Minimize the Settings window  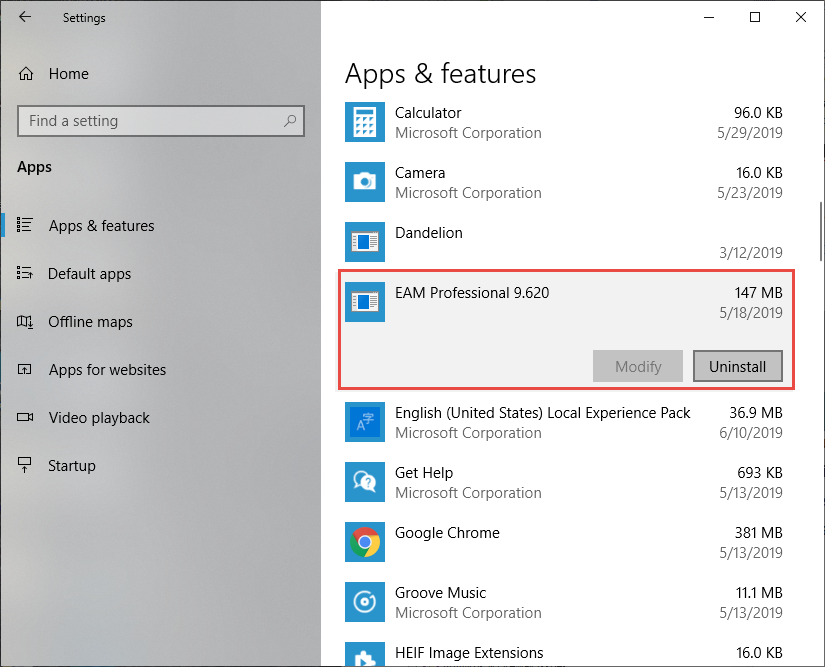pyautogui.click(x=709, y=17)
